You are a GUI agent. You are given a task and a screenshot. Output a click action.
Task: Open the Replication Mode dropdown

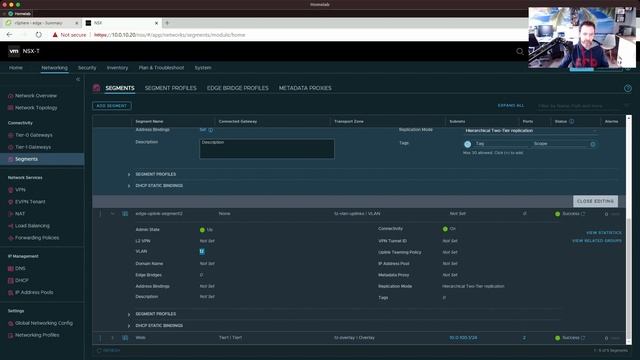tap(531, 131)
